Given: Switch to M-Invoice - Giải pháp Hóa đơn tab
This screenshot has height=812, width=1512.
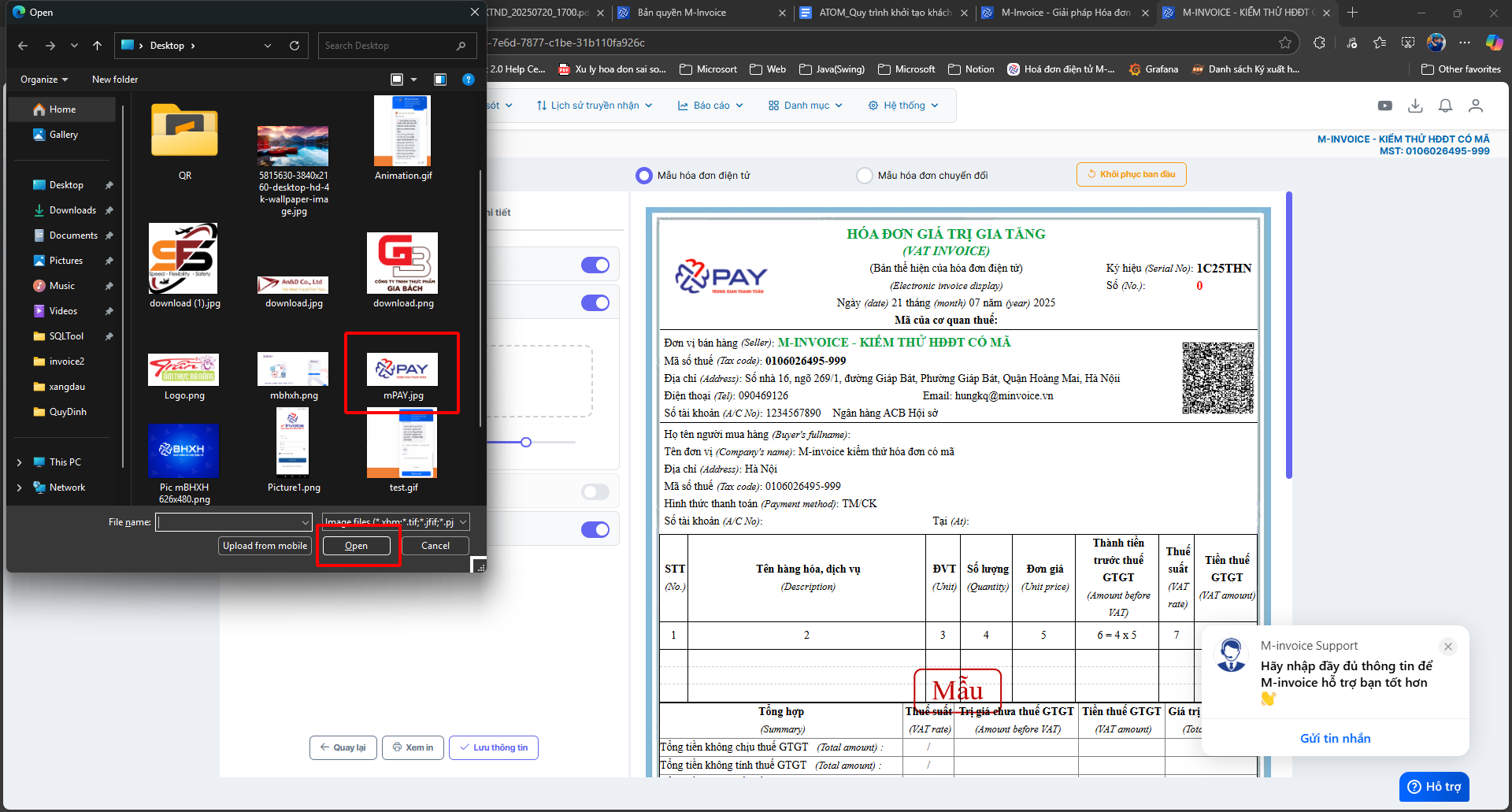Looking at the screenshot, I should pos(1065,13).
